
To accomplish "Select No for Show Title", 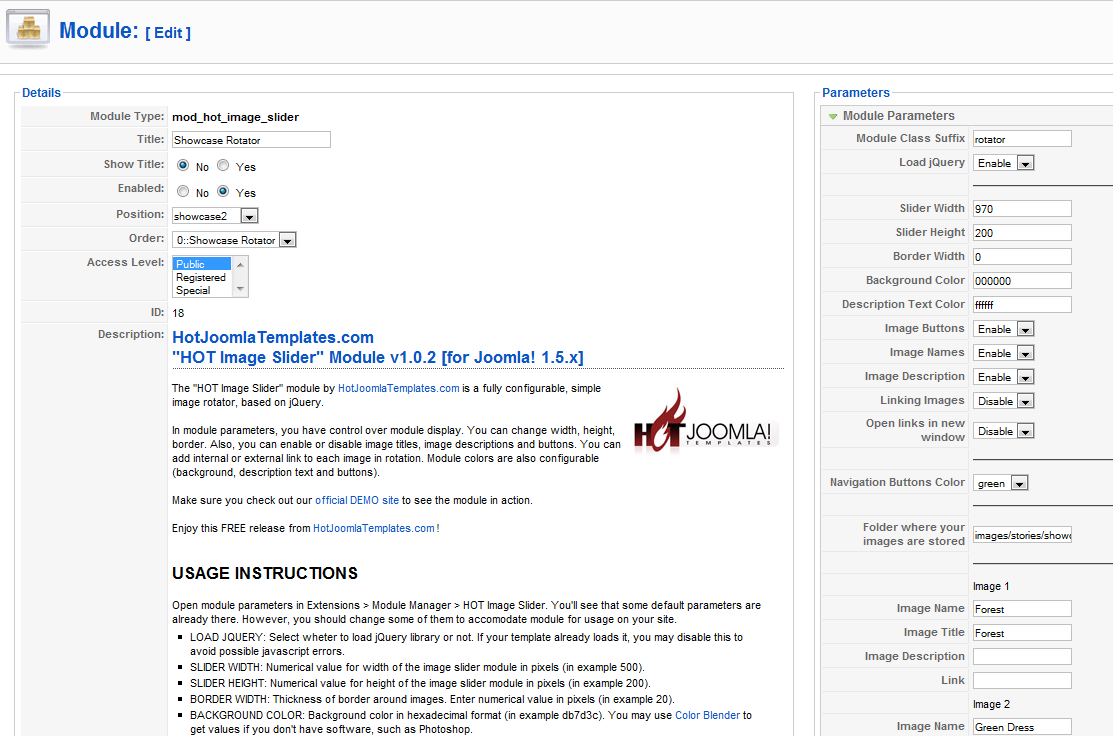I will point(183,165).
